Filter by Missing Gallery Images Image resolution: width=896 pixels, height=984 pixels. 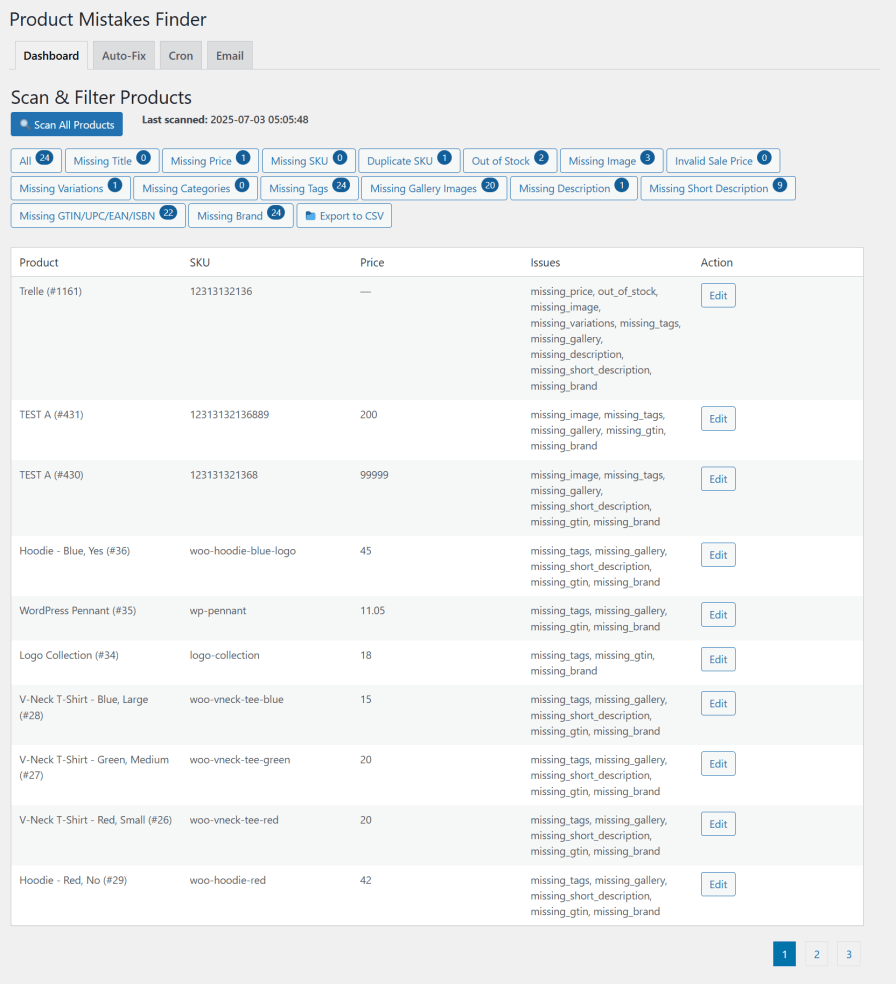tap(434, 188)
